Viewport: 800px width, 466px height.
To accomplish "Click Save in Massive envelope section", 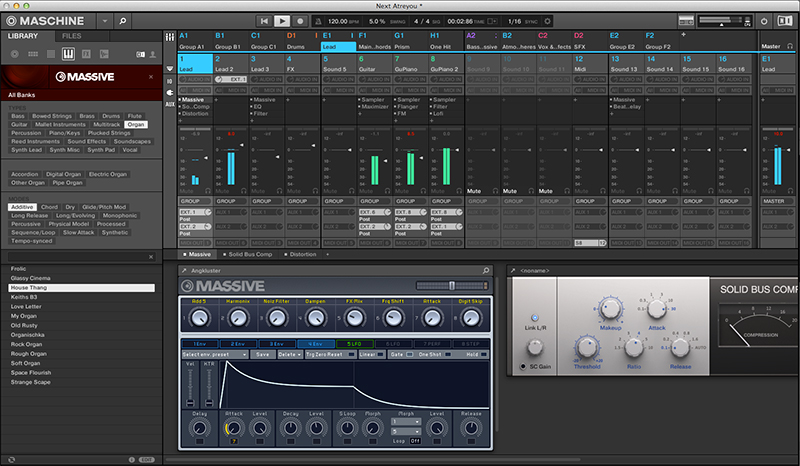I will 262,354.
